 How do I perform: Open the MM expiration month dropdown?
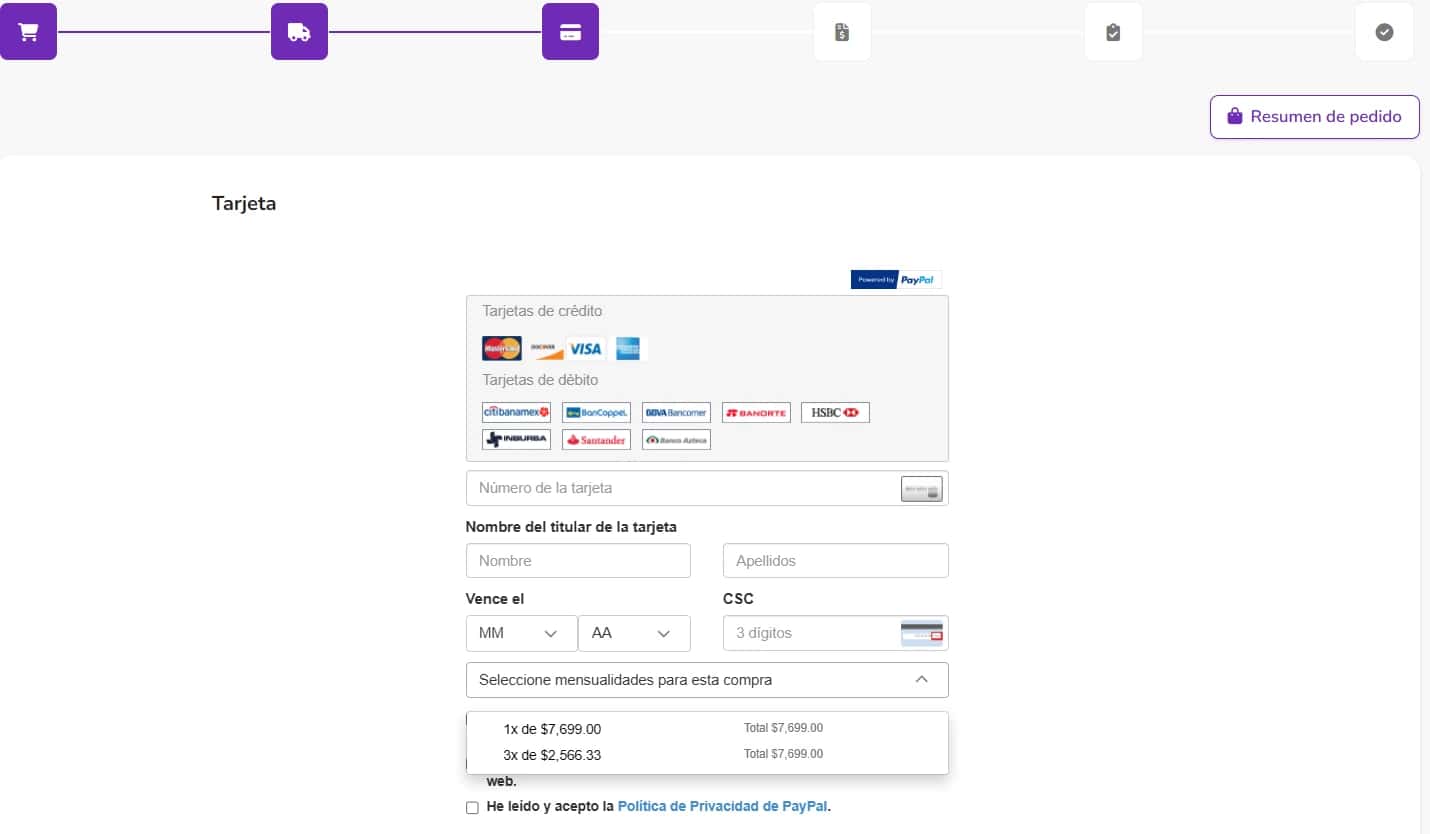tap(522, 633)
